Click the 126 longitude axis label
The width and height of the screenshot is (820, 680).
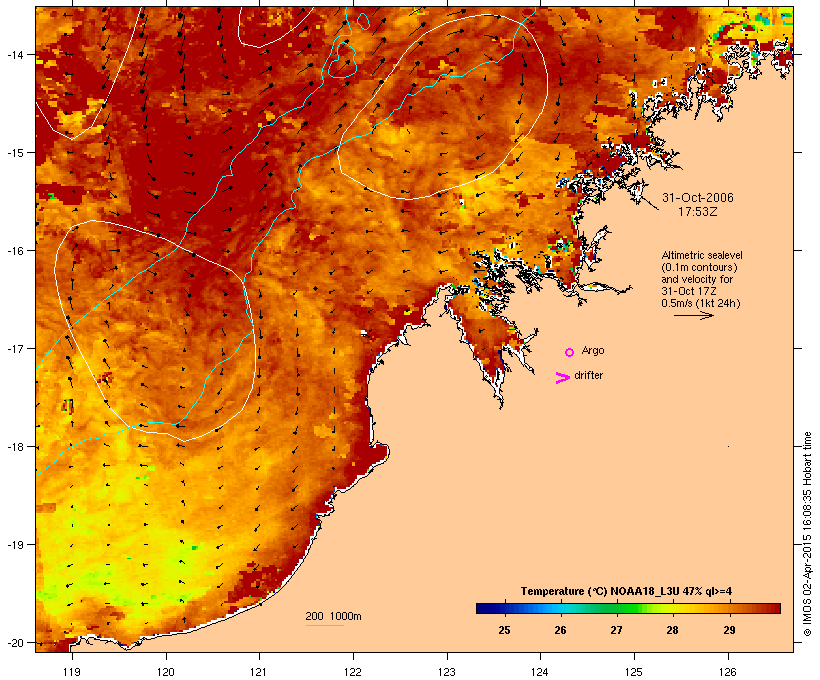[728, 672]
